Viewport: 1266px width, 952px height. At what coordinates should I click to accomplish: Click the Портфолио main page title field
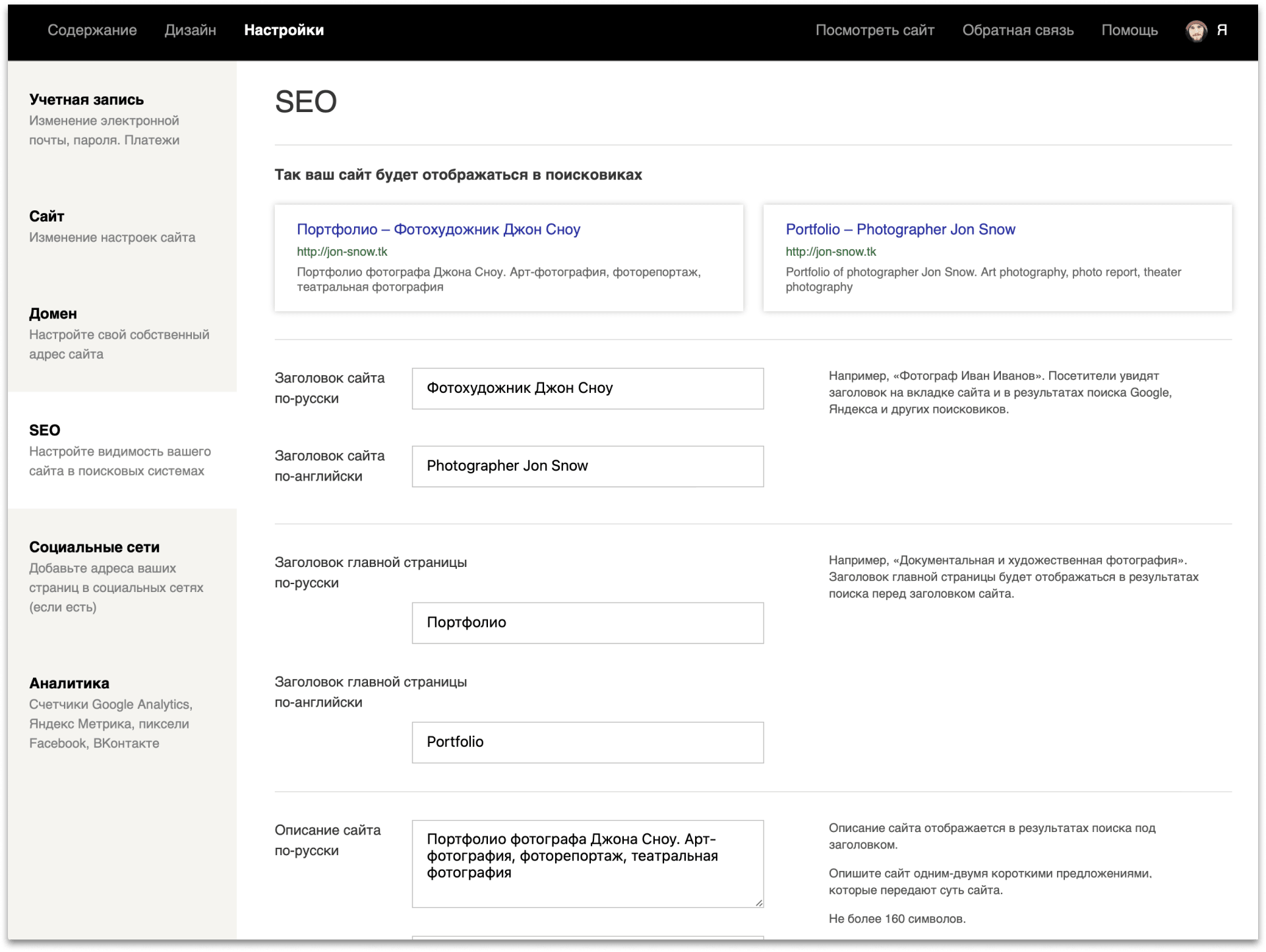click(x=588, y=623)
